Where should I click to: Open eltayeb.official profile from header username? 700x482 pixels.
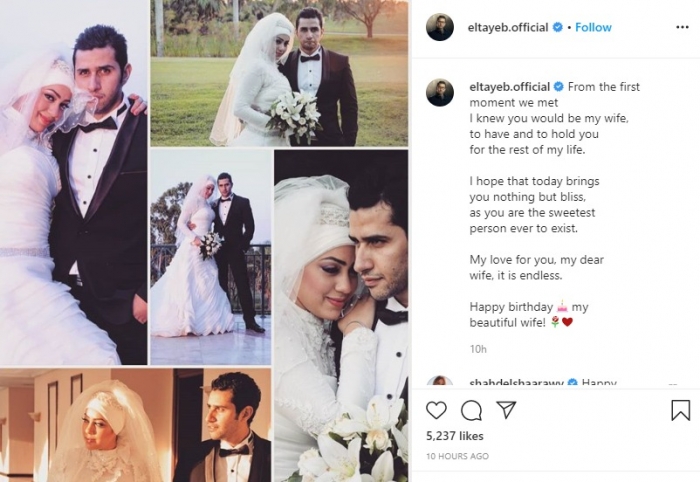pyautogui.click(x=508, y=27)
